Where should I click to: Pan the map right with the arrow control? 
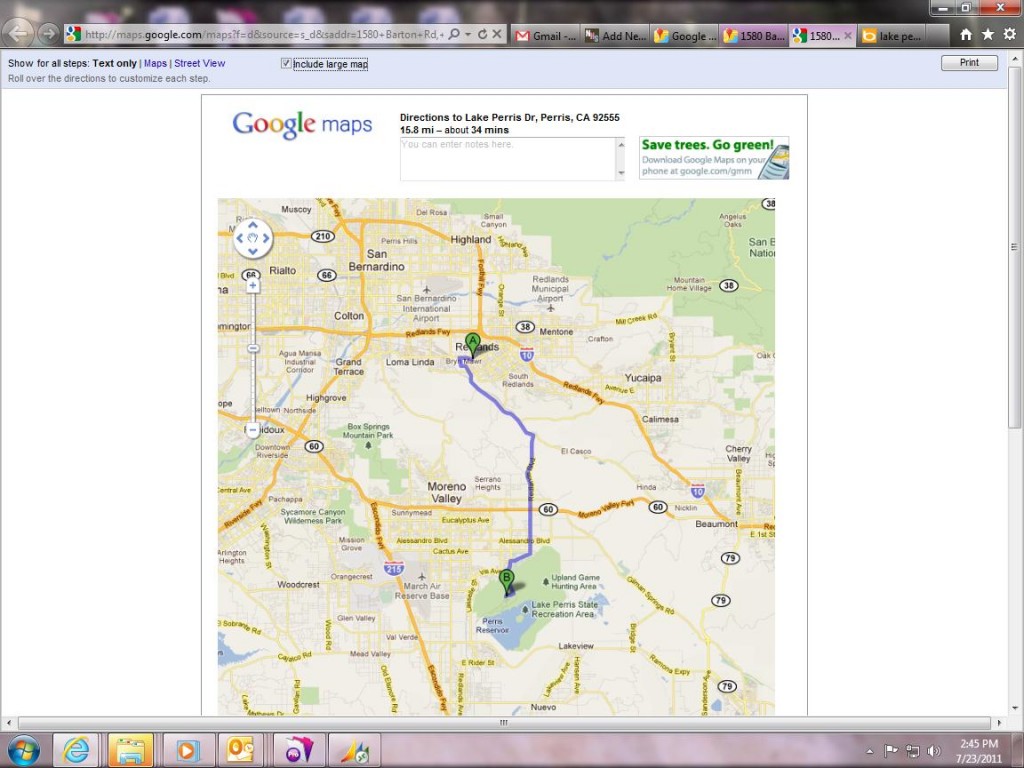(x=265, y=239)
